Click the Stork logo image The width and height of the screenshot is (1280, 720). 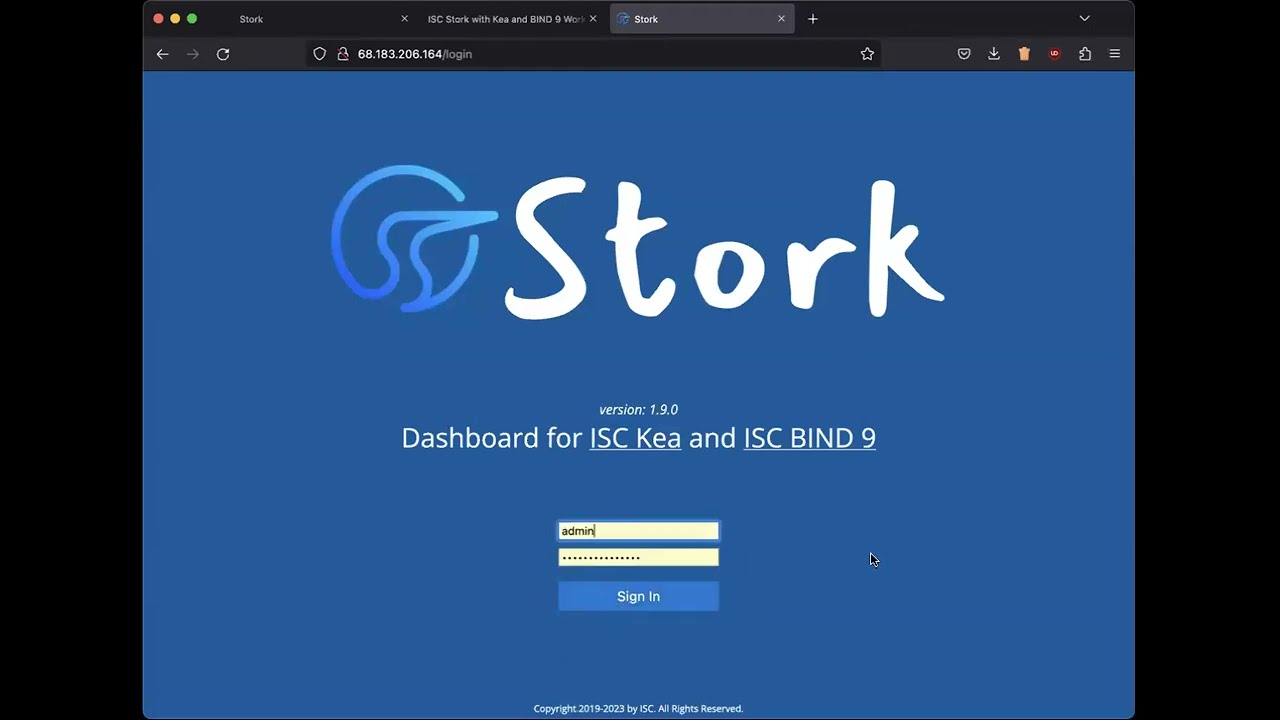[x=637, y=241]
